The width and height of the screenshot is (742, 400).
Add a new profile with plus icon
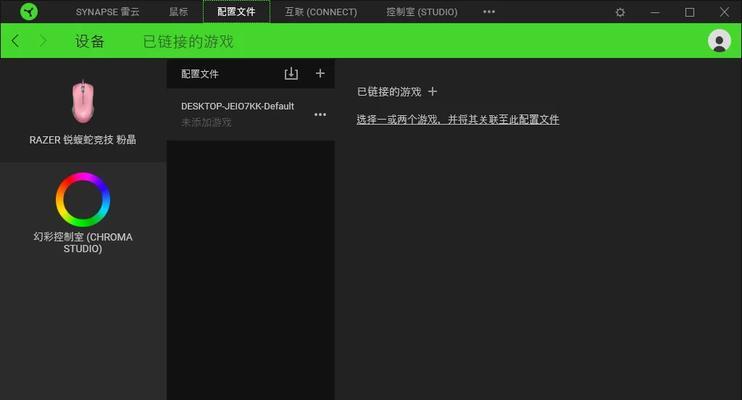coord(320,73)
